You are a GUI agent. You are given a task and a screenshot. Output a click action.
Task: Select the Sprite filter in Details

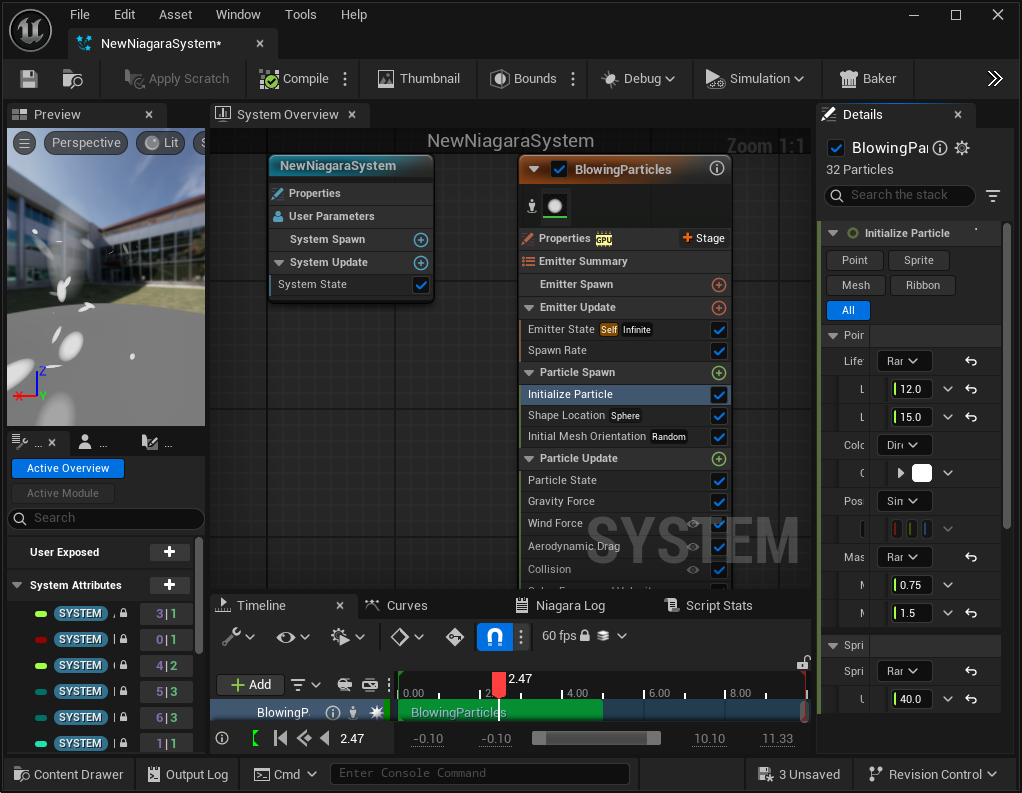[x=918, y=260]
